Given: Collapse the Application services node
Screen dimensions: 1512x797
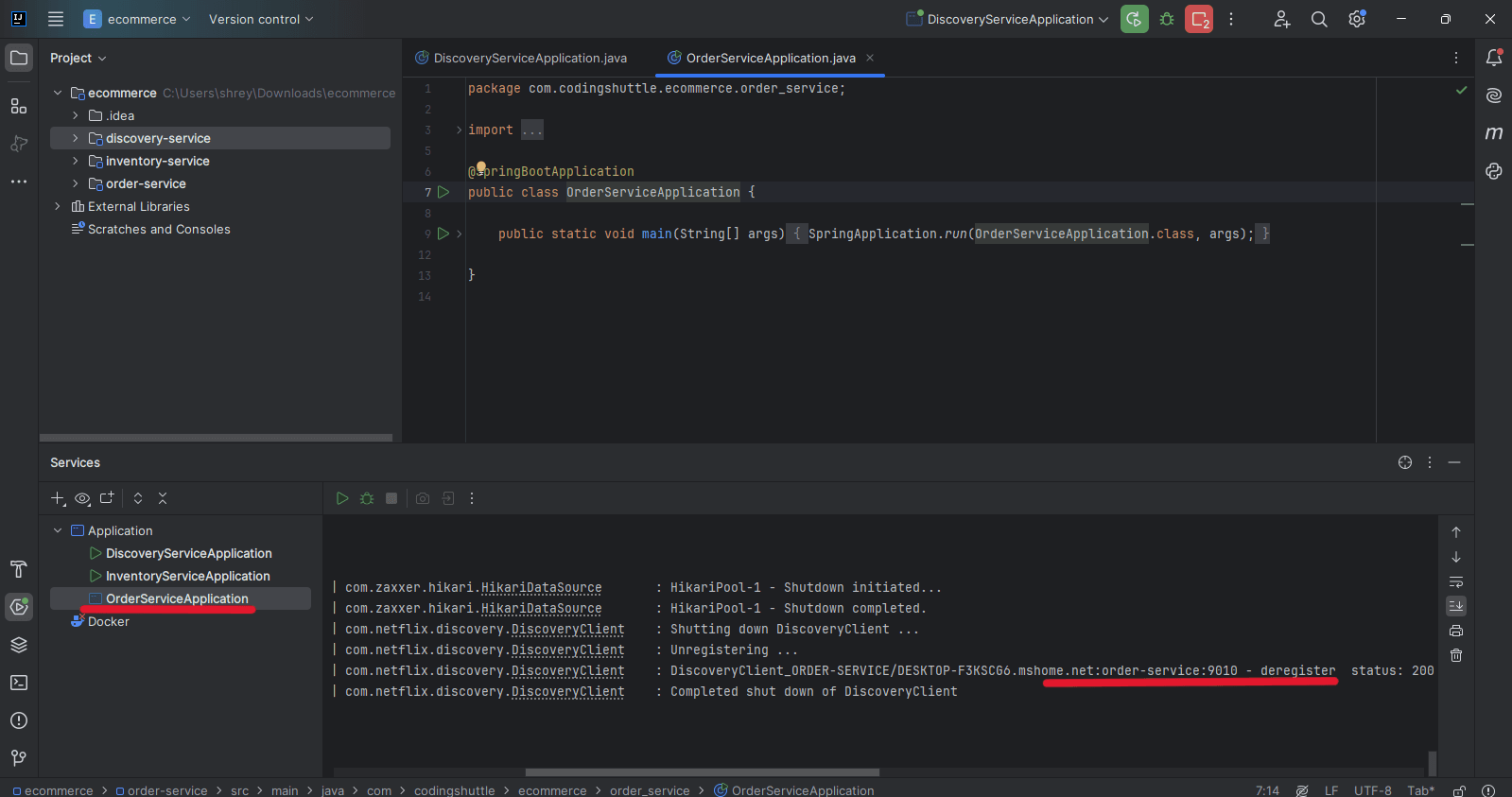Looking at the screenshot, I should (58, 530).
